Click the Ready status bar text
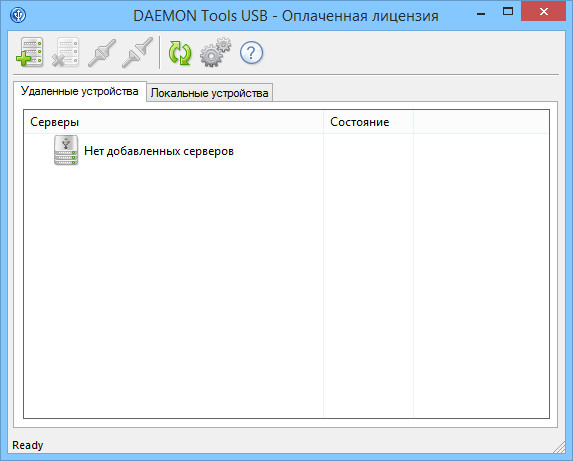This screenshot has width=573, height=461. click(28, 445)
